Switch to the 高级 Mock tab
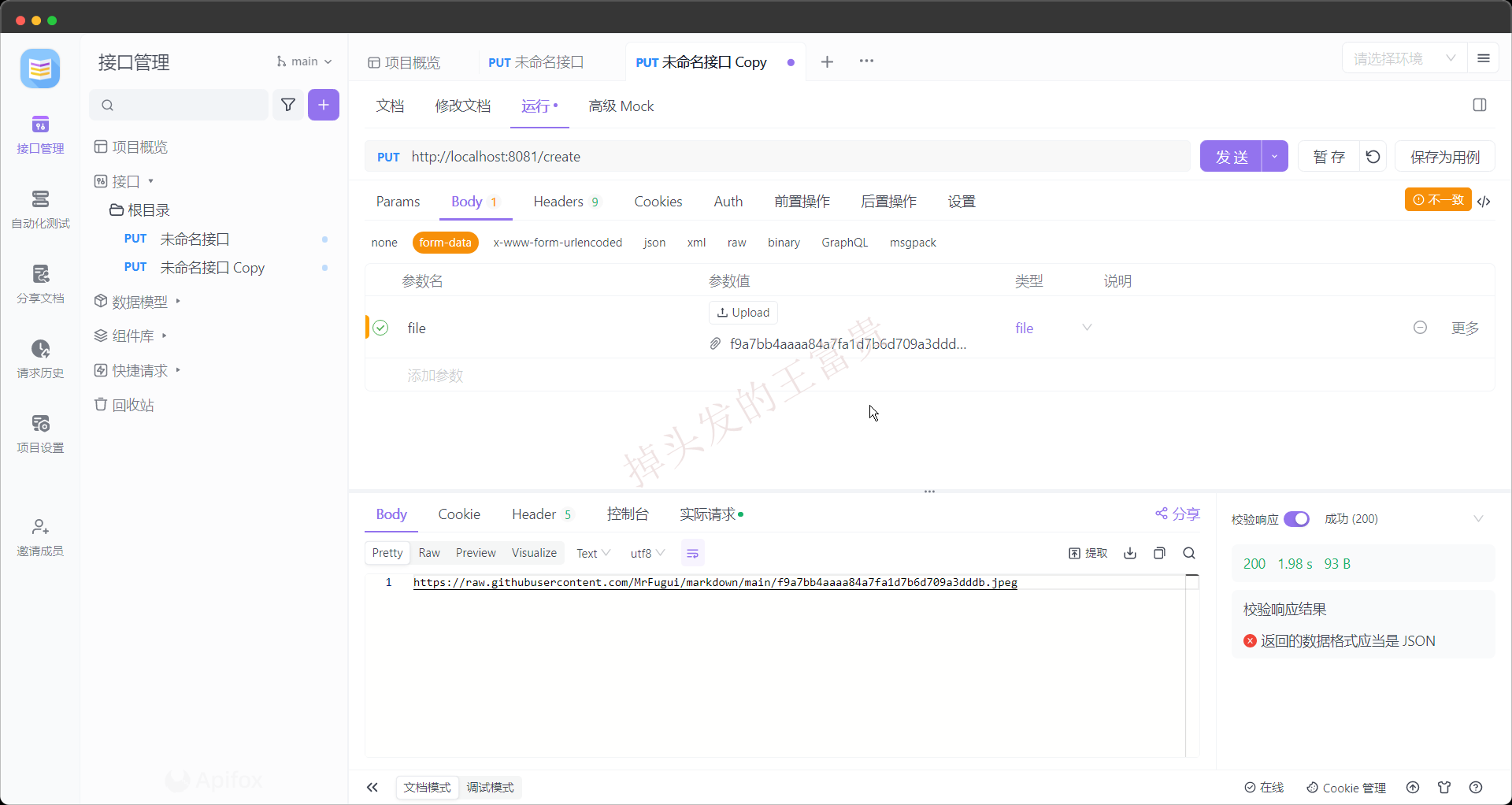 pyautogui.click(x=621, y=106)
